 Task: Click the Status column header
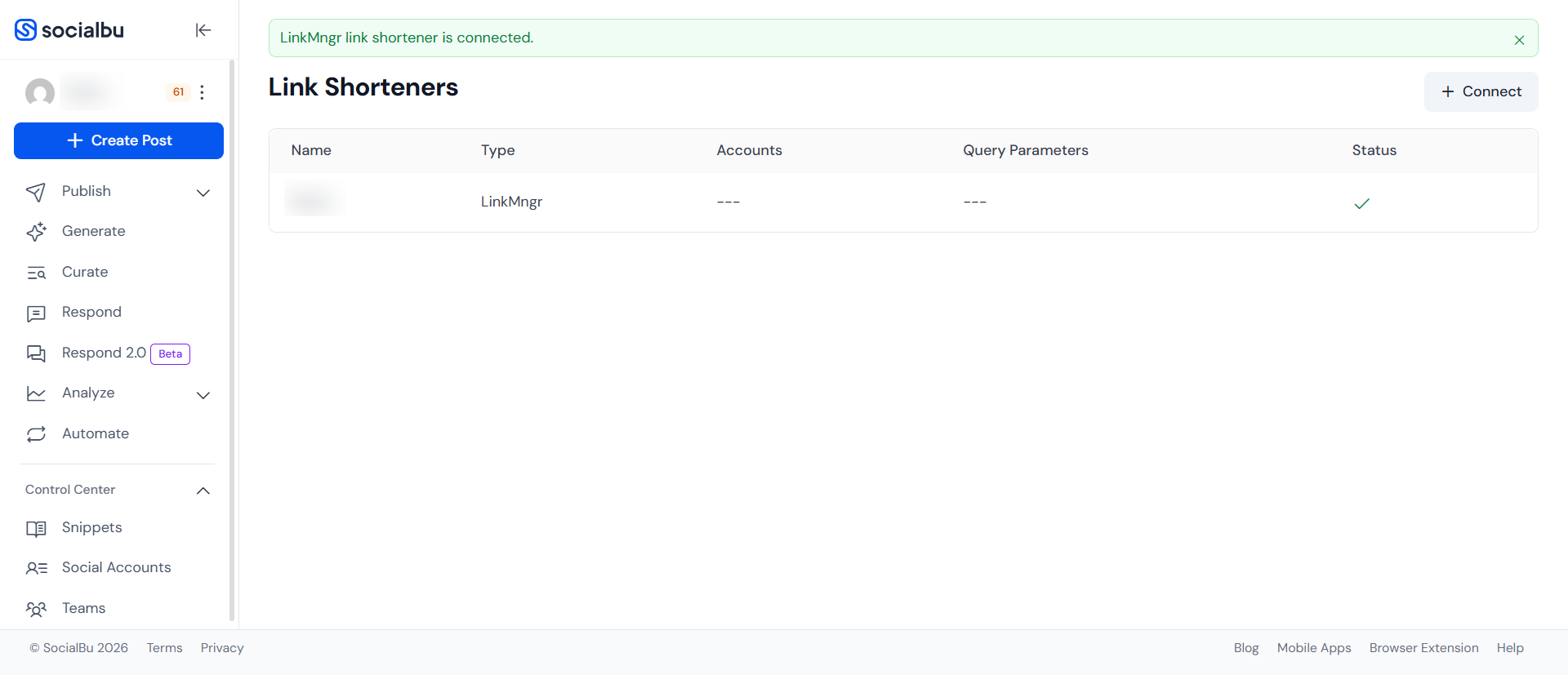coord(1374,150)
